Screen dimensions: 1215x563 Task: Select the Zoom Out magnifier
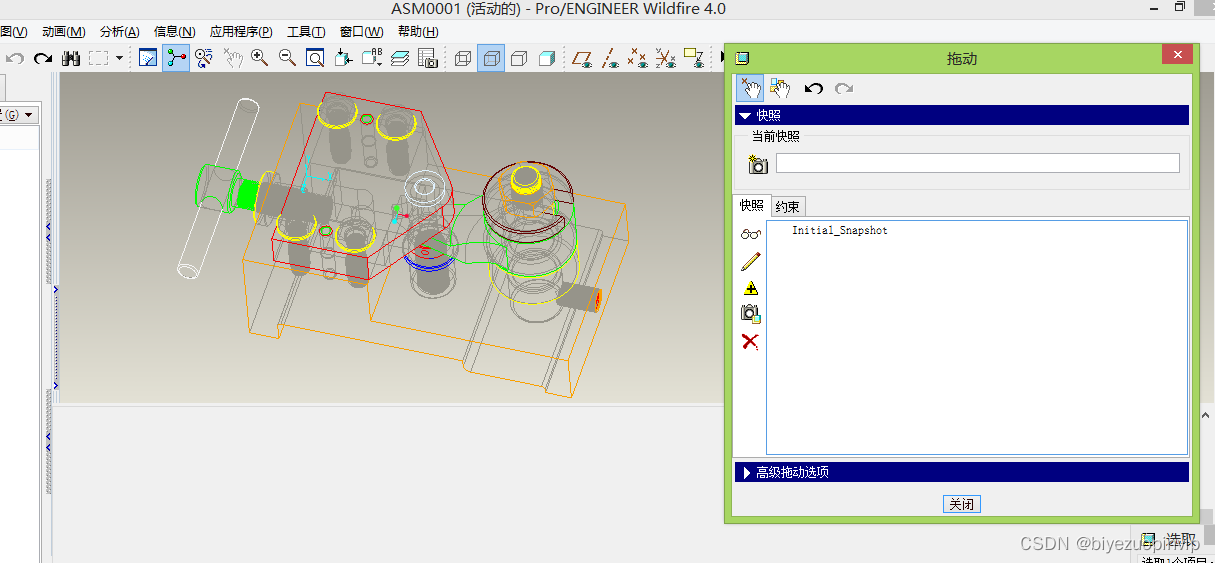pos(287,58)
